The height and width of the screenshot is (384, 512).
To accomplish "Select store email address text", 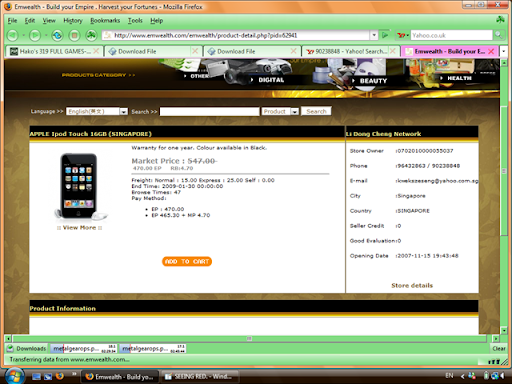I will coord(437,181).
